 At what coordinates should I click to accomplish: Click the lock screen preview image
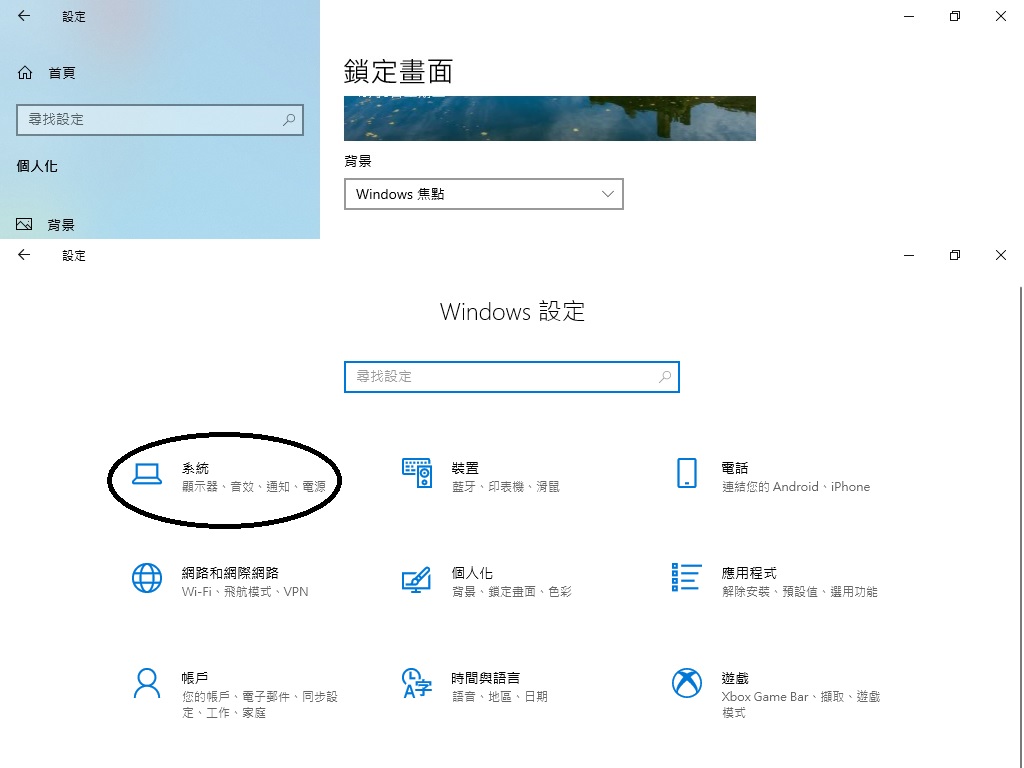pos(550,118)
